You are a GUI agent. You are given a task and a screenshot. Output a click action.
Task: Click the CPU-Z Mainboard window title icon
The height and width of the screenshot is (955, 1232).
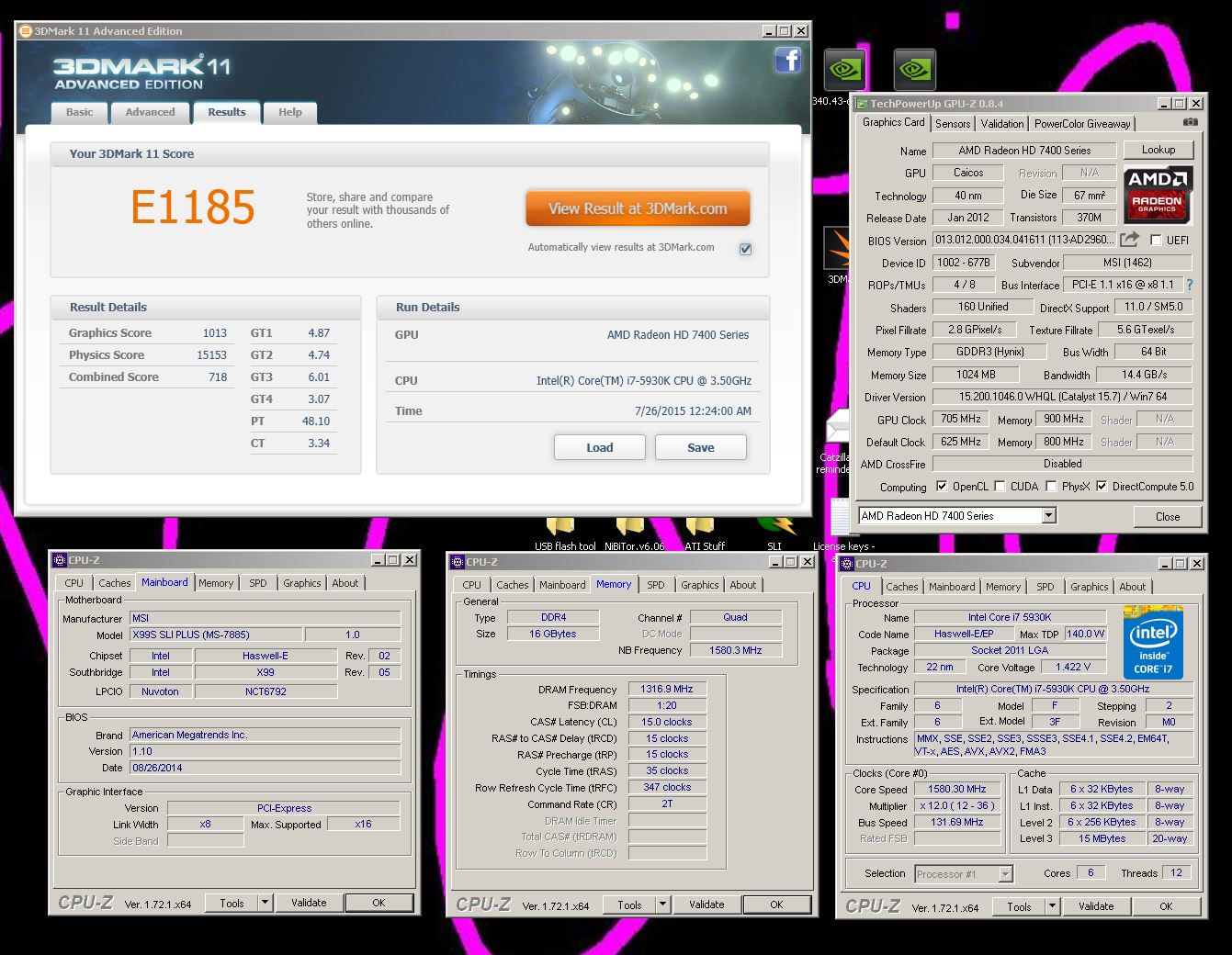(x=60, y=560)
